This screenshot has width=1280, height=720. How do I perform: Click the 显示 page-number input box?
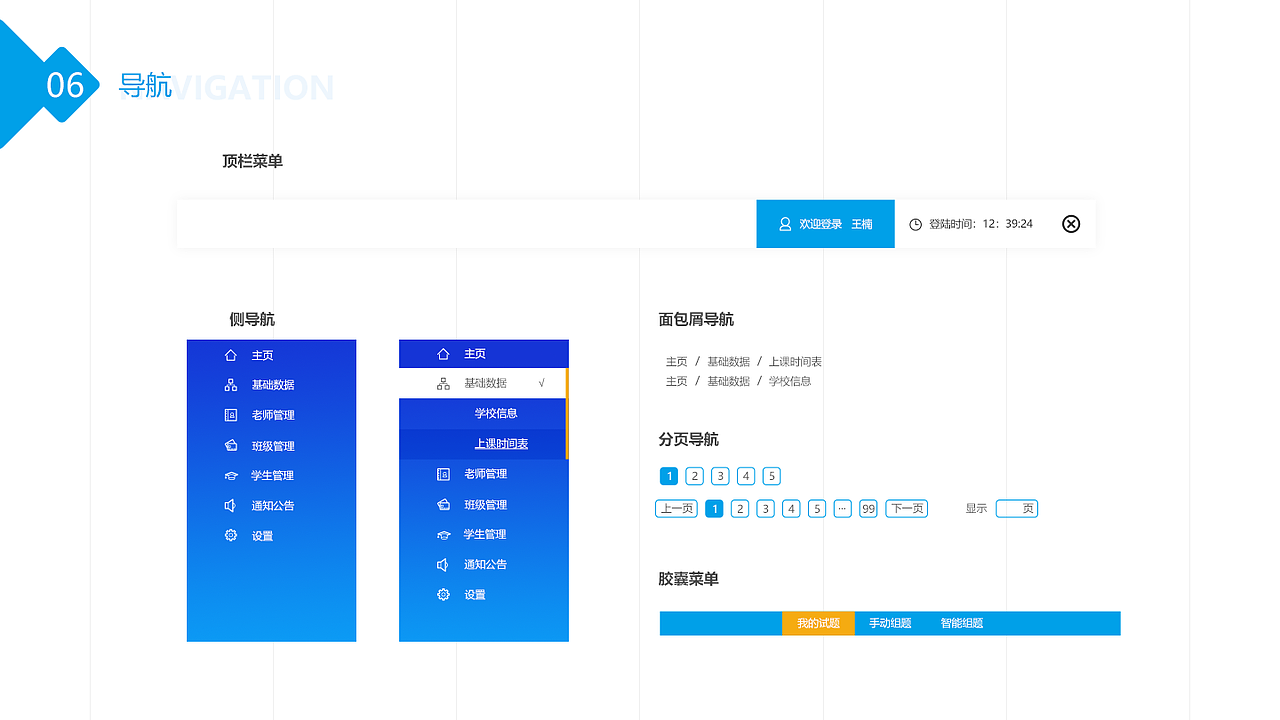1017,509
